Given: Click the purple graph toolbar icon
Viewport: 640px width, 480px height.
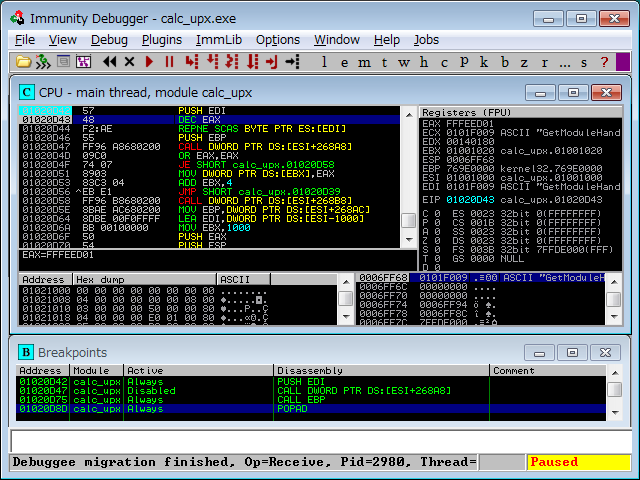Looking at the screenshot, I should click(x=83, y=62).
